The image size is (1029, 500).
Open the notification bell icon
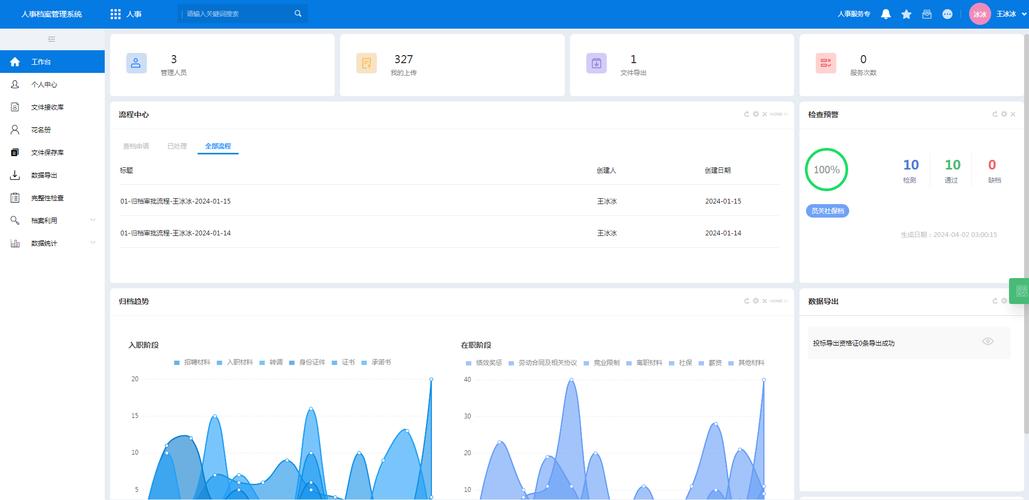pyautogui.click(x=886, y=14)
